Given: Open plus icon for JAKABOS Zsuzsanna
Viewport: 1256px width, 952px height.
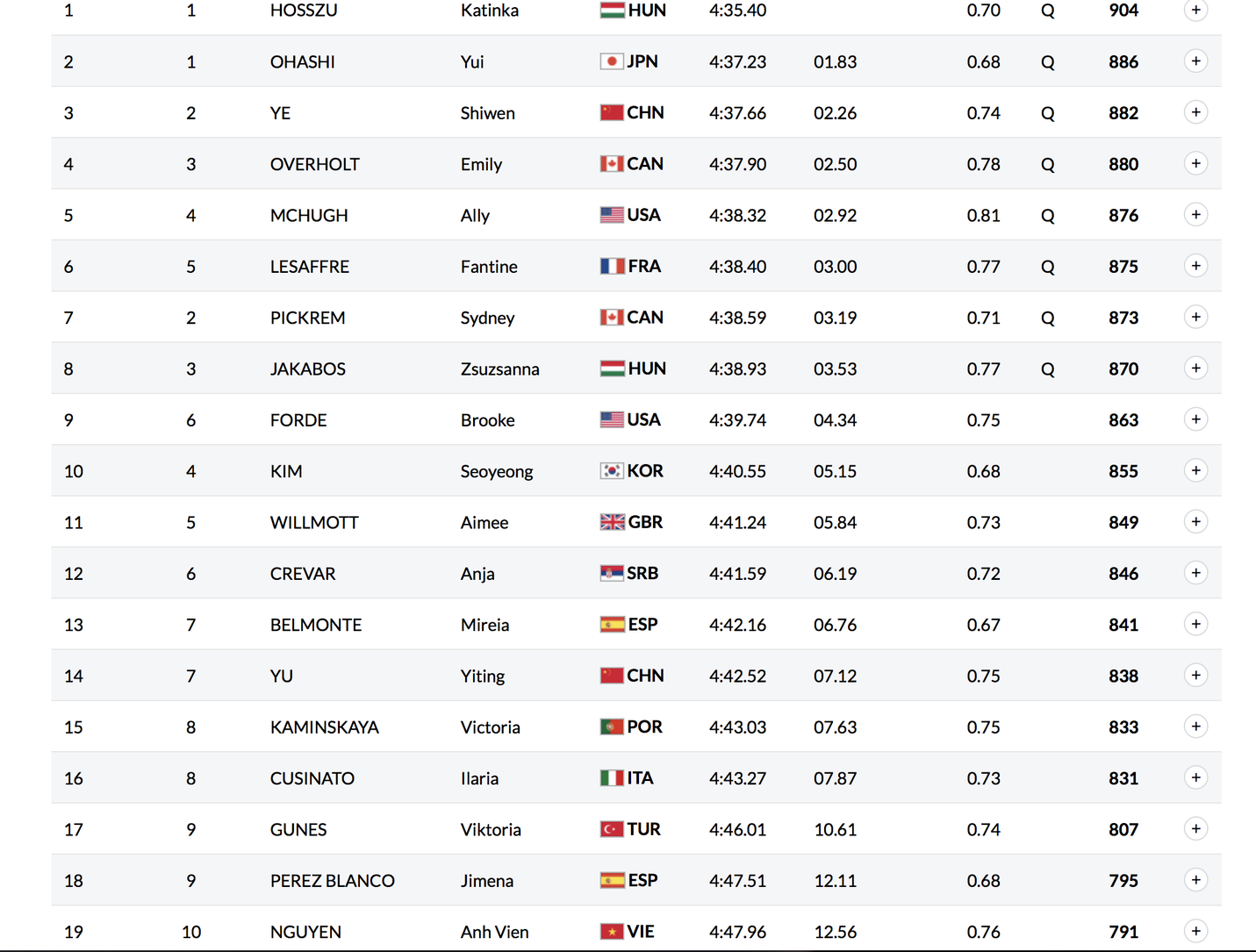Looking at the screenshot, I should 1195,368.
